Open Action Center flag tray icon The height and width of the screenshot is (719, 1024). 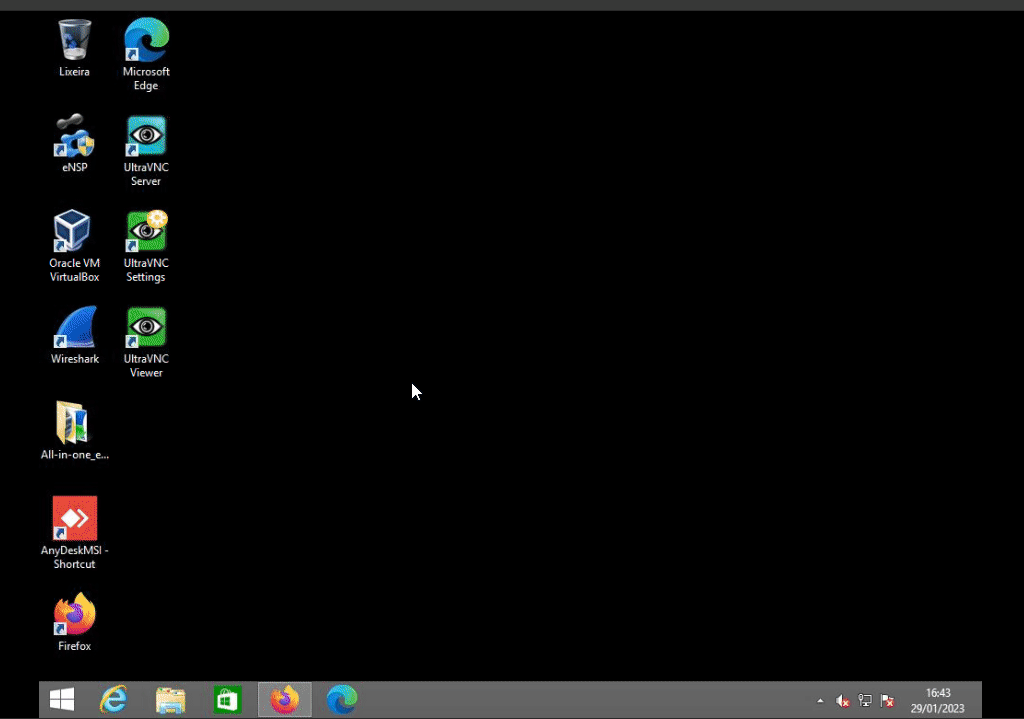(887, 701)
